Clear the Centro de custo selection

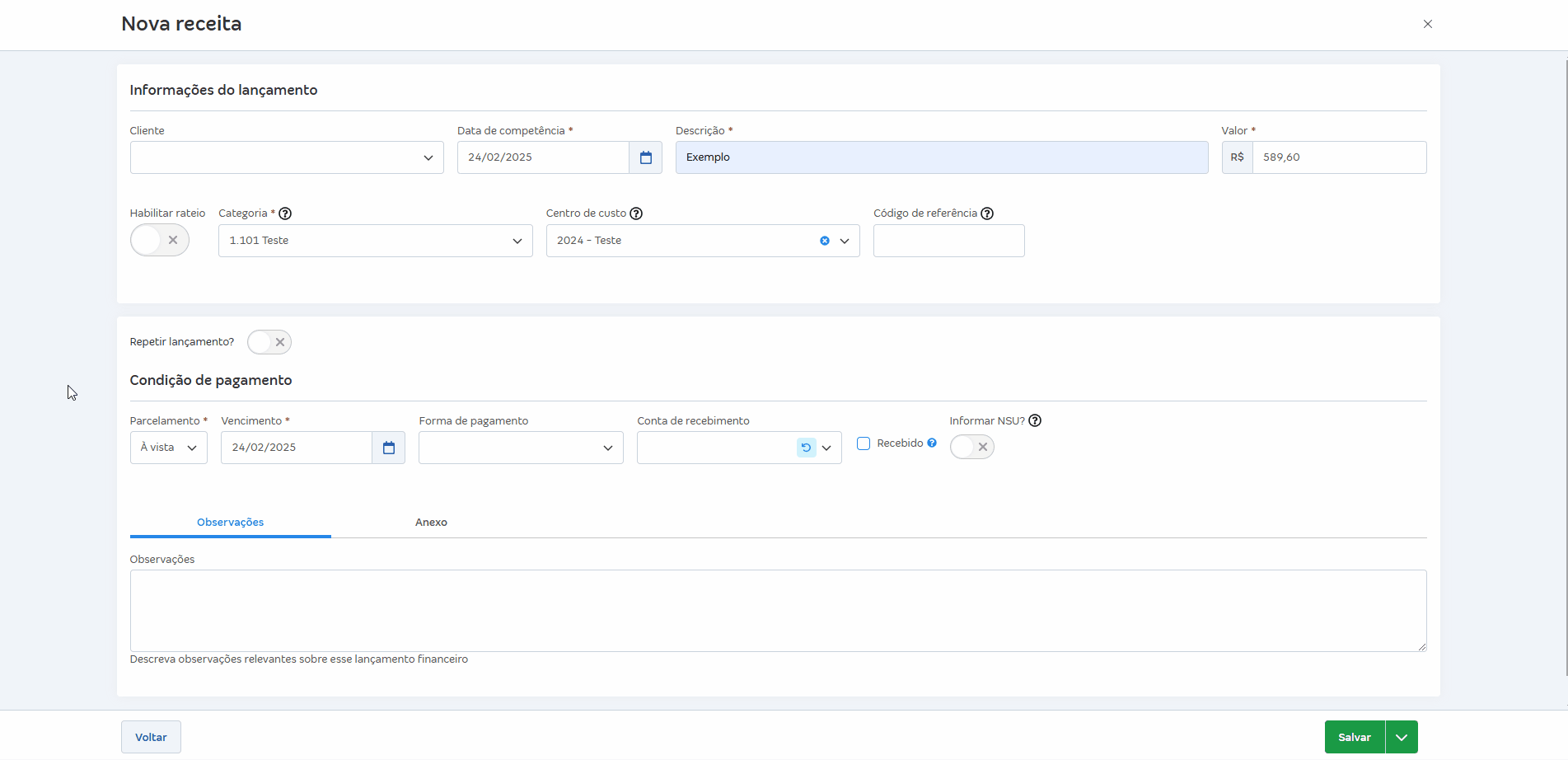tap(824, 241)
